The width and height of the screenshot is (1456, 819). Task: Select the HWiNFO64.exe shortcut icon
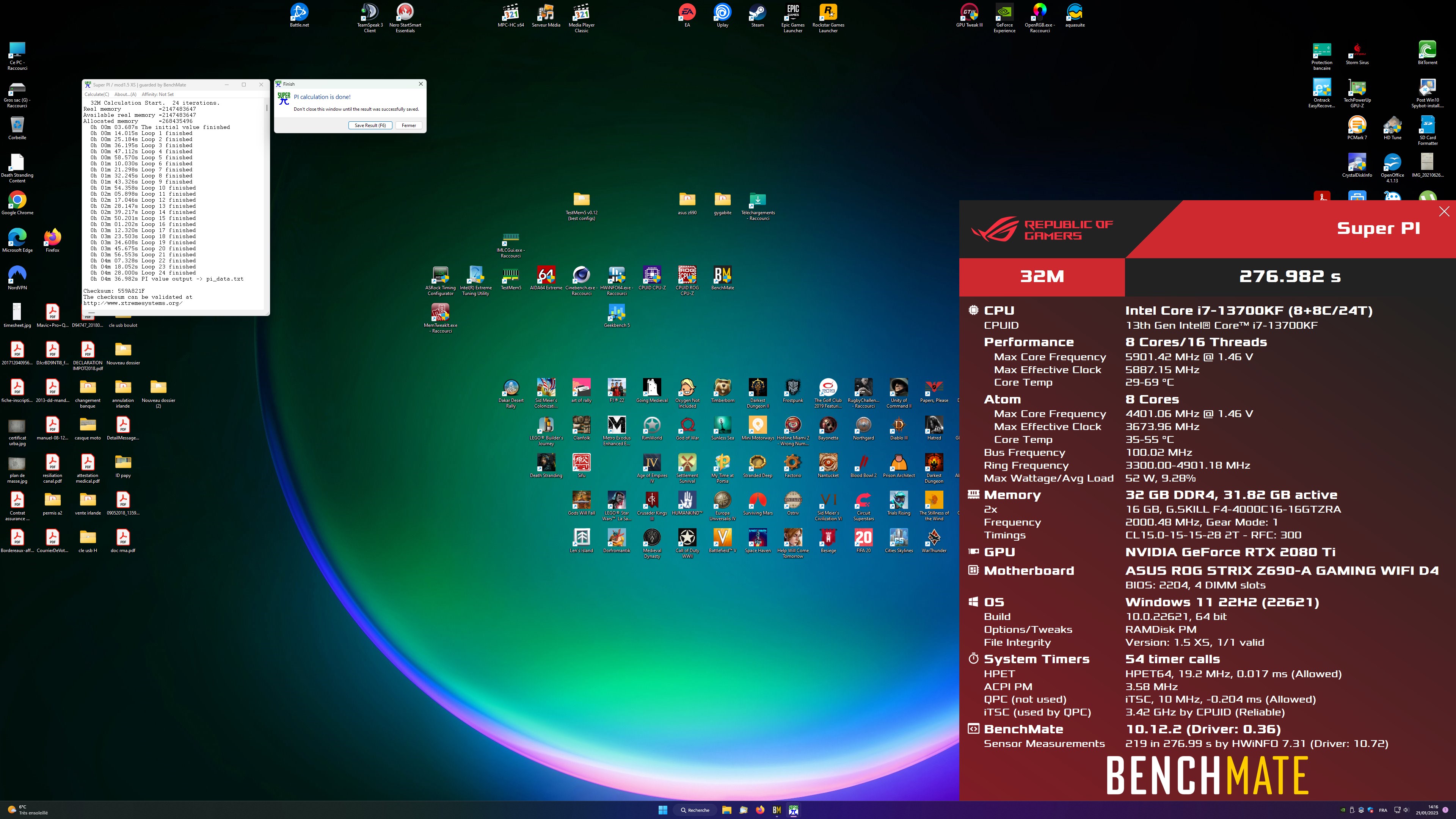point(617,281)
